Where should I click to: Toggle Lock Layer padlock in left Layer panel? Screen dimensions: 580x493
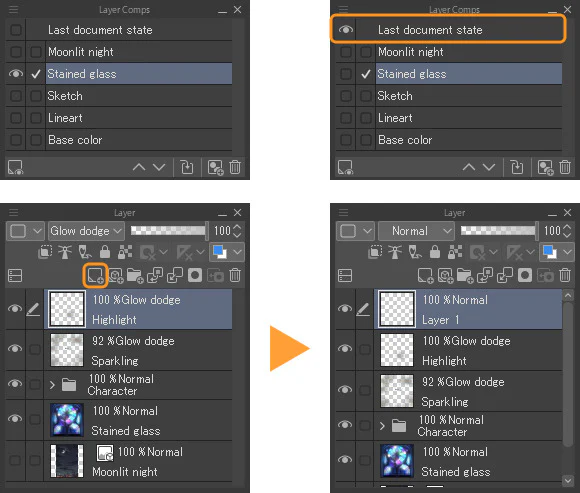coord(105,252)
